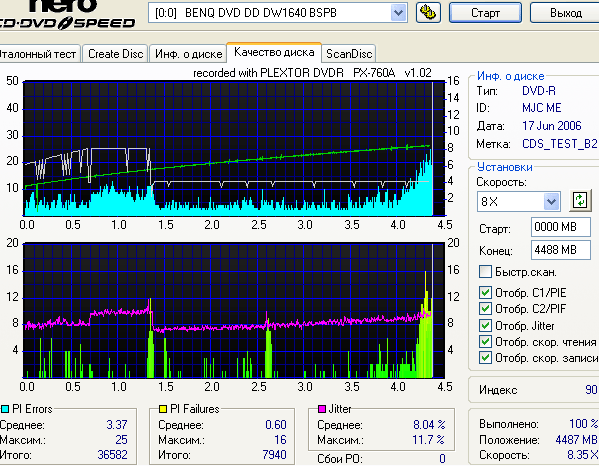Uncheck Отобр. скор. записи checkbox
The height and width of the screenshot is (466, 599).
point(485,358)
